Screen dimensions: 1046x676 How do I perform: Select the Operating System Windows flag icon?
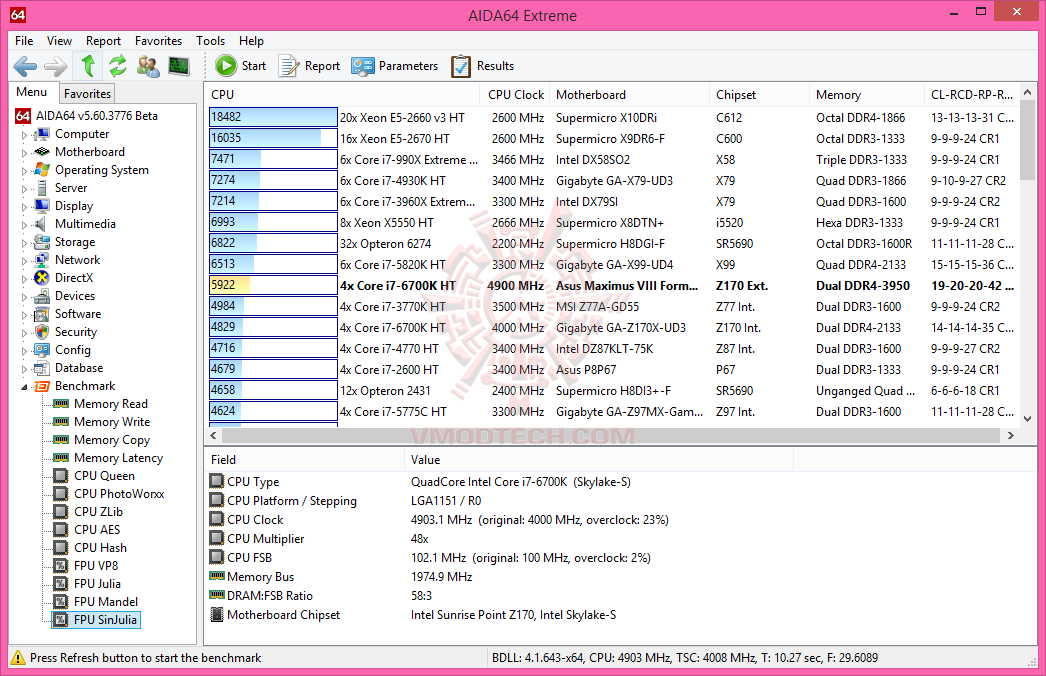pos(42,170)
